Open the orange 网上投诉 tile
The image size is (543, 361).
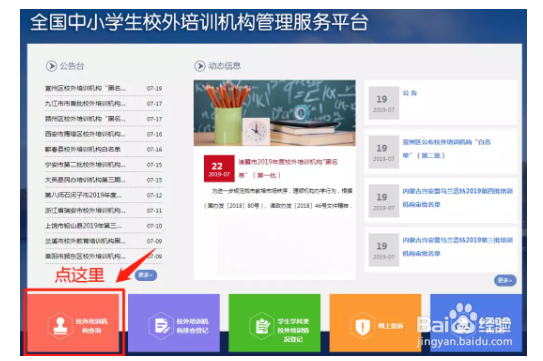(x=375, y=323)
